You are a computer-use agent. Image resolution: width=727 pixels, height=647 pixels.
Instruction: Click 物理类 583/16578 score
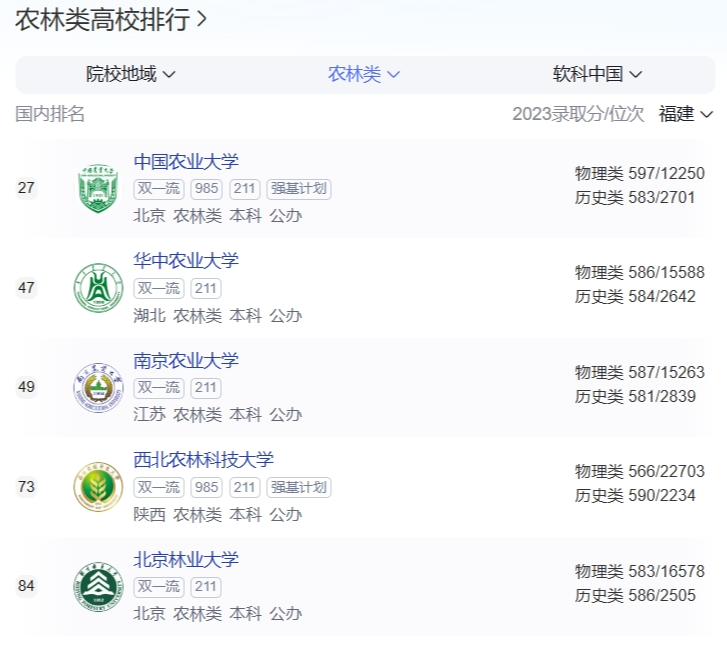coord(640,571)
